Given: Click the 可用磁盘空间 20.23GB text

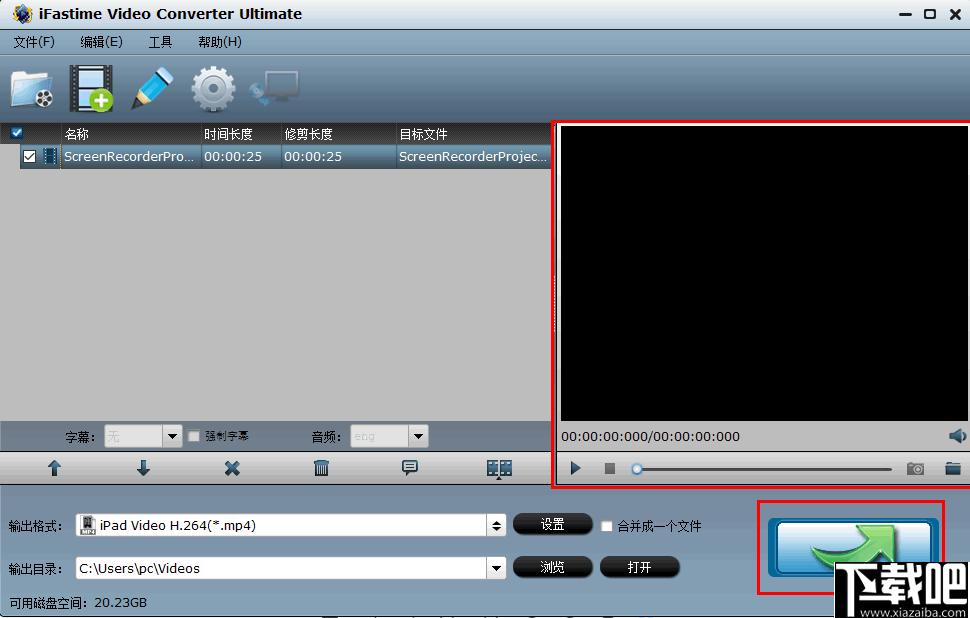Looking at the screenshot, I should coord(78,602).
